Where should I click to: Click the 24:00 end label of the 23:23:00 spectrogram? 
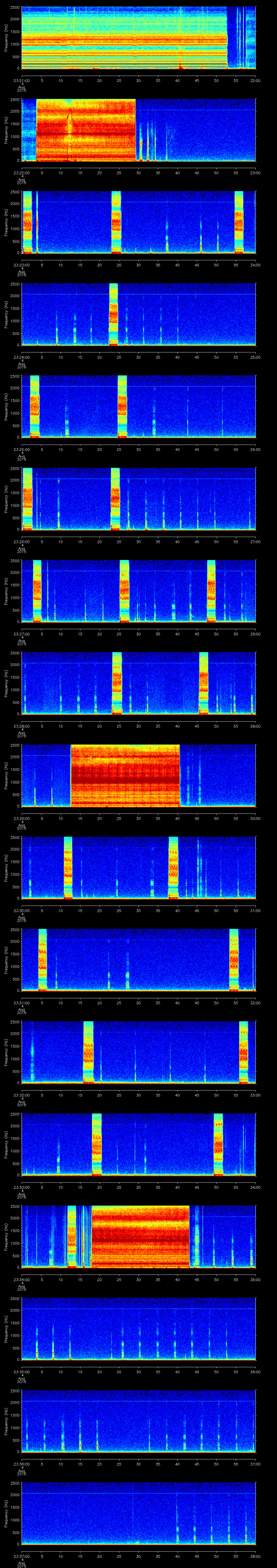point(255,265)
